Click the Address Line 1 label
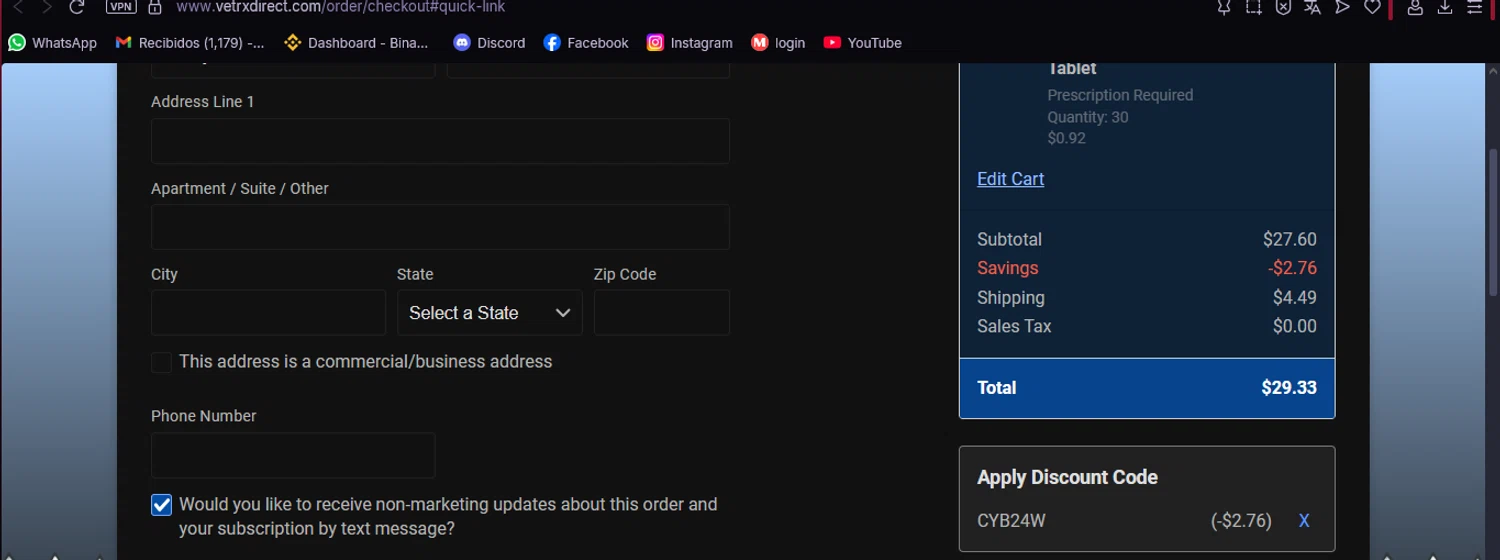The height and width of the screenshot is (560, 1500). tap(202, 102)
